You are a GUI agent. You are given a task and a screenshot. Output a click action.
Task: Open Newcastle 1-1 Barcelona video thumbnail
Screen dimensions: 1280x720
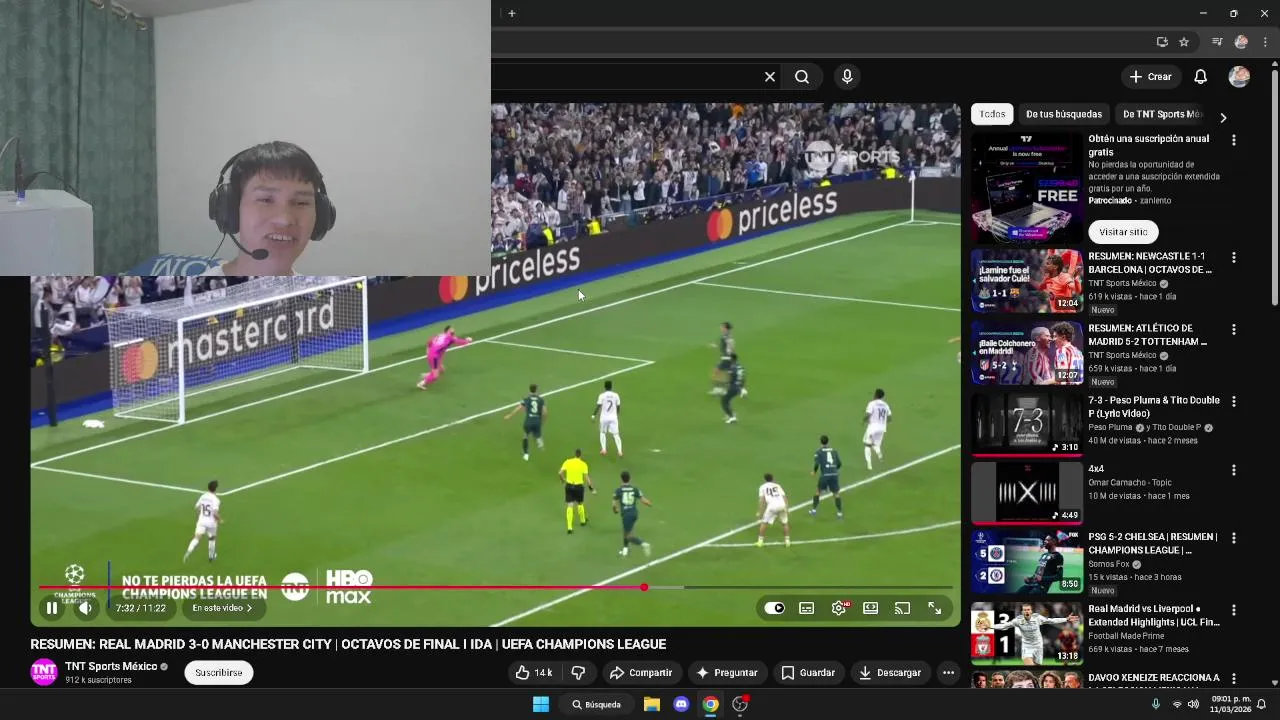[x=1027, y=281]
